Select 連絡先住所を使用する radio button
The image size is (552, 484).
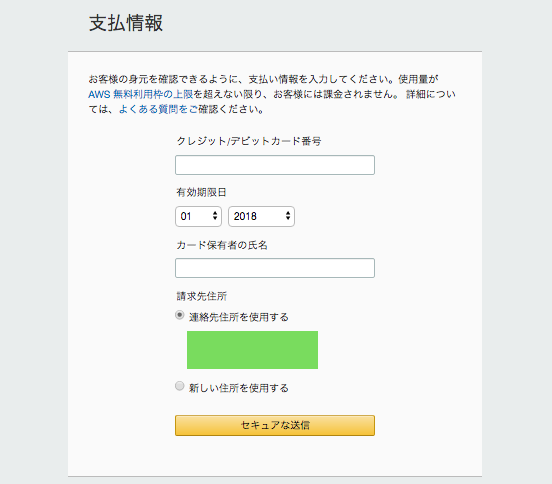click(180, 315)
